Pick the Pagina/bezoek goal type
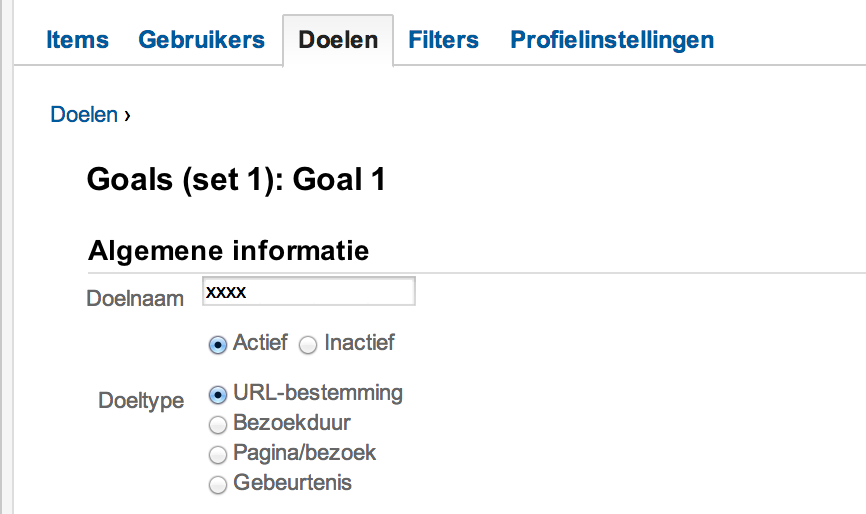This screenshot has height=514, width=866. tap(217, 455)
